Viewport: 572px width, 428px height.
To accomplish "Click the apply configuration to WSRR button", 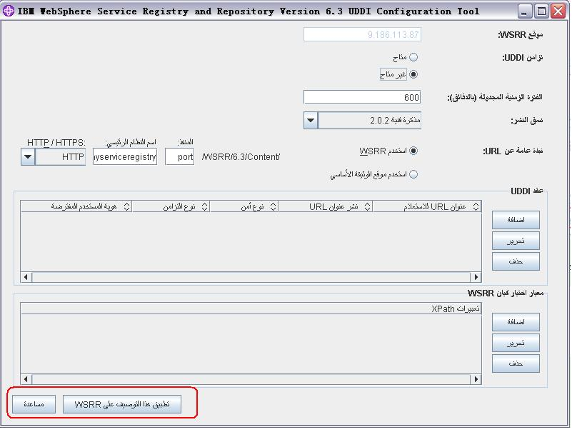I will pyautogui.click(x=122, y=404).
